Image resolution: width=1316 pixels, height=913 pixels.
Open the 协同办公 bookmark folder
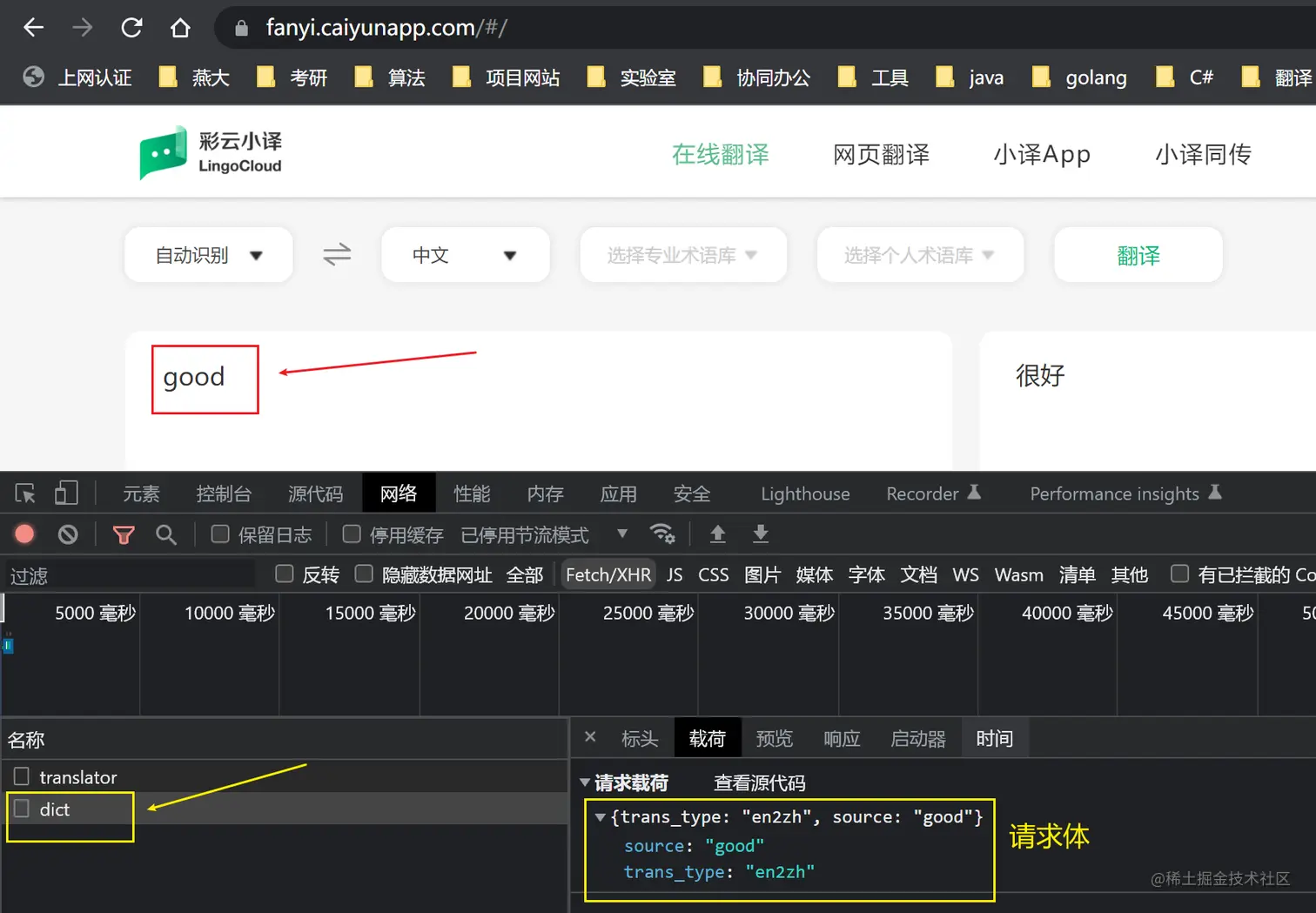coord(756,77)
